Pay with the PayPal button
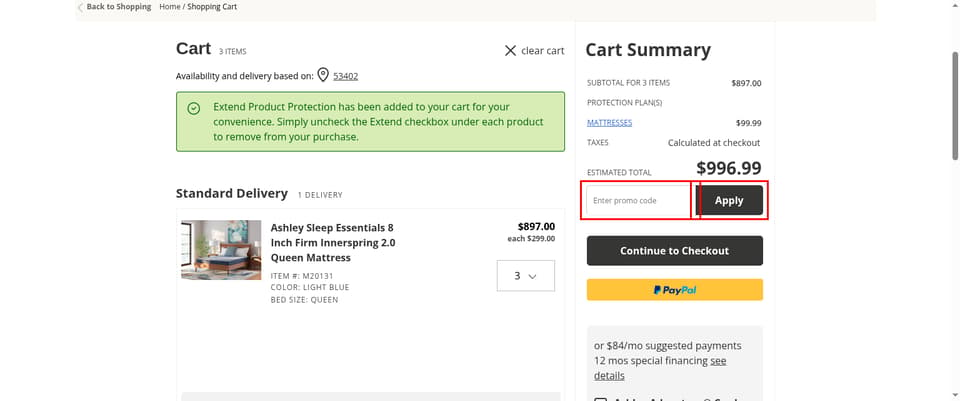This screenshot has width=960, height=401. click(x=675, y=290)
